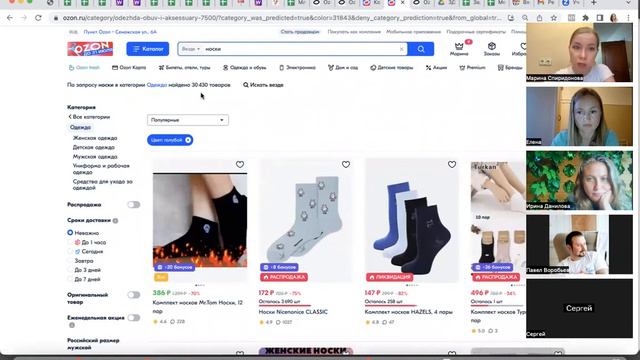Open the Ozon fresh section
This screenshot has width=640, height=360.
click(x=84, y=68)
